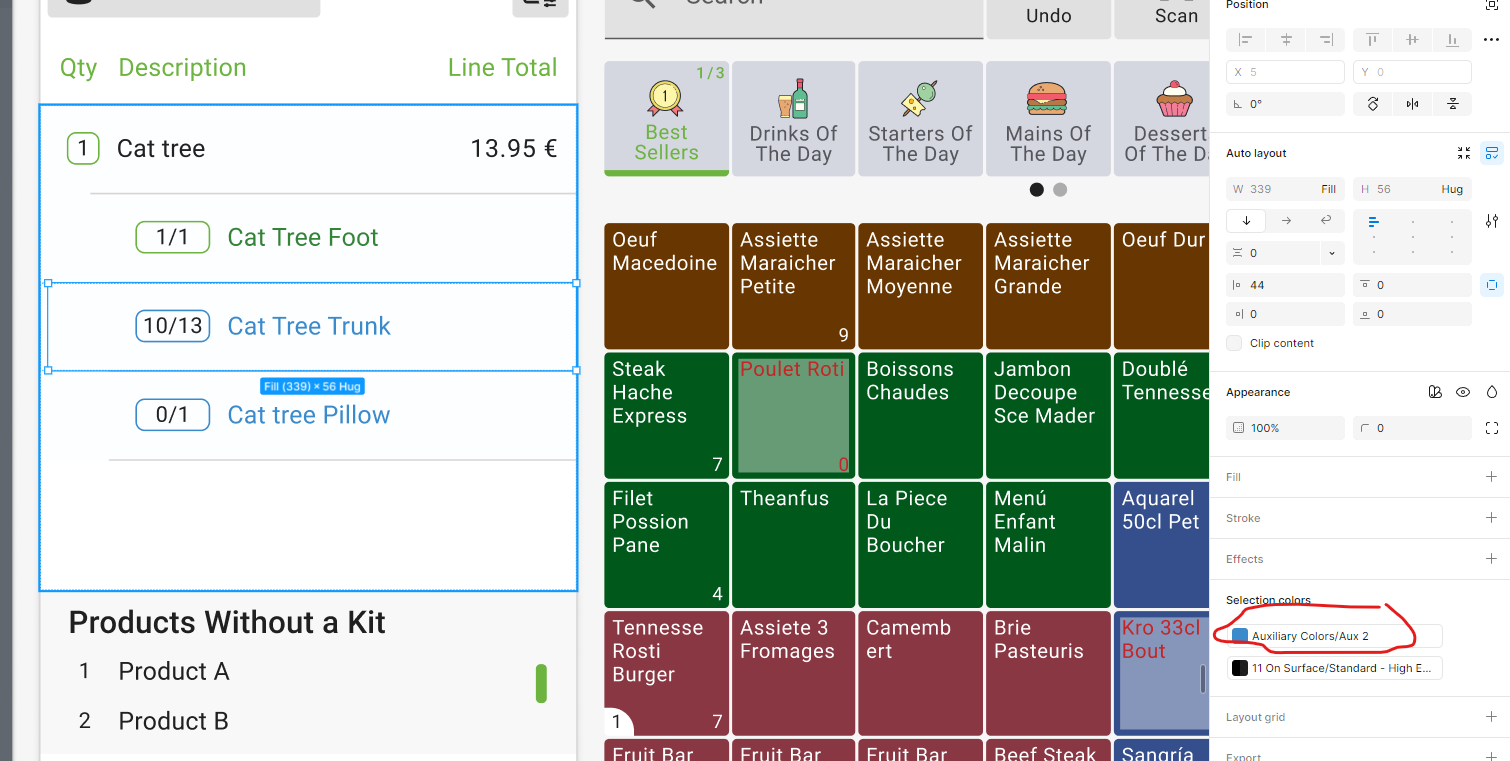Go to the second category page dot
Viewport: 1510px width, 761px height.
tap(1060, 190)
